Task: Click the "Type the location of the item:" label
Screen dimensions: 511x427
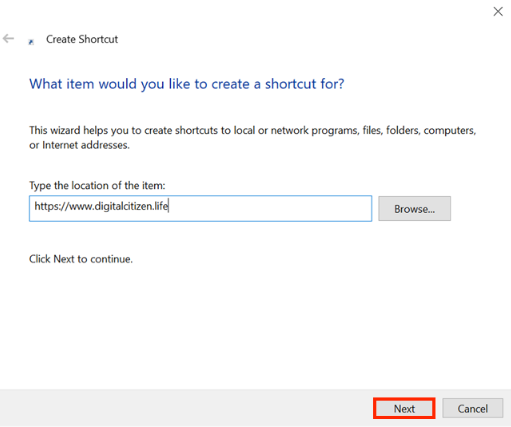Action: tap(97, 185)
